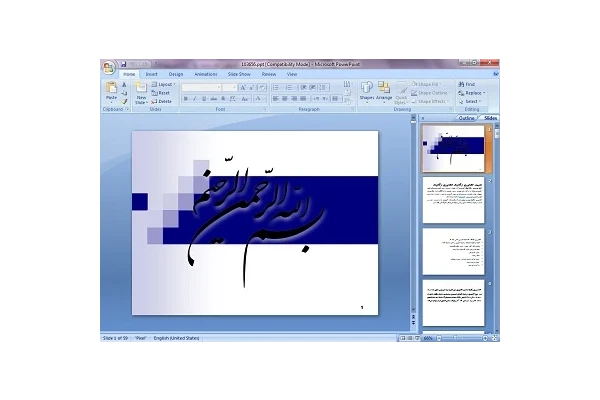The image size is (600, 400).
Task: Click the zoom slider handle
Action: 455,338
